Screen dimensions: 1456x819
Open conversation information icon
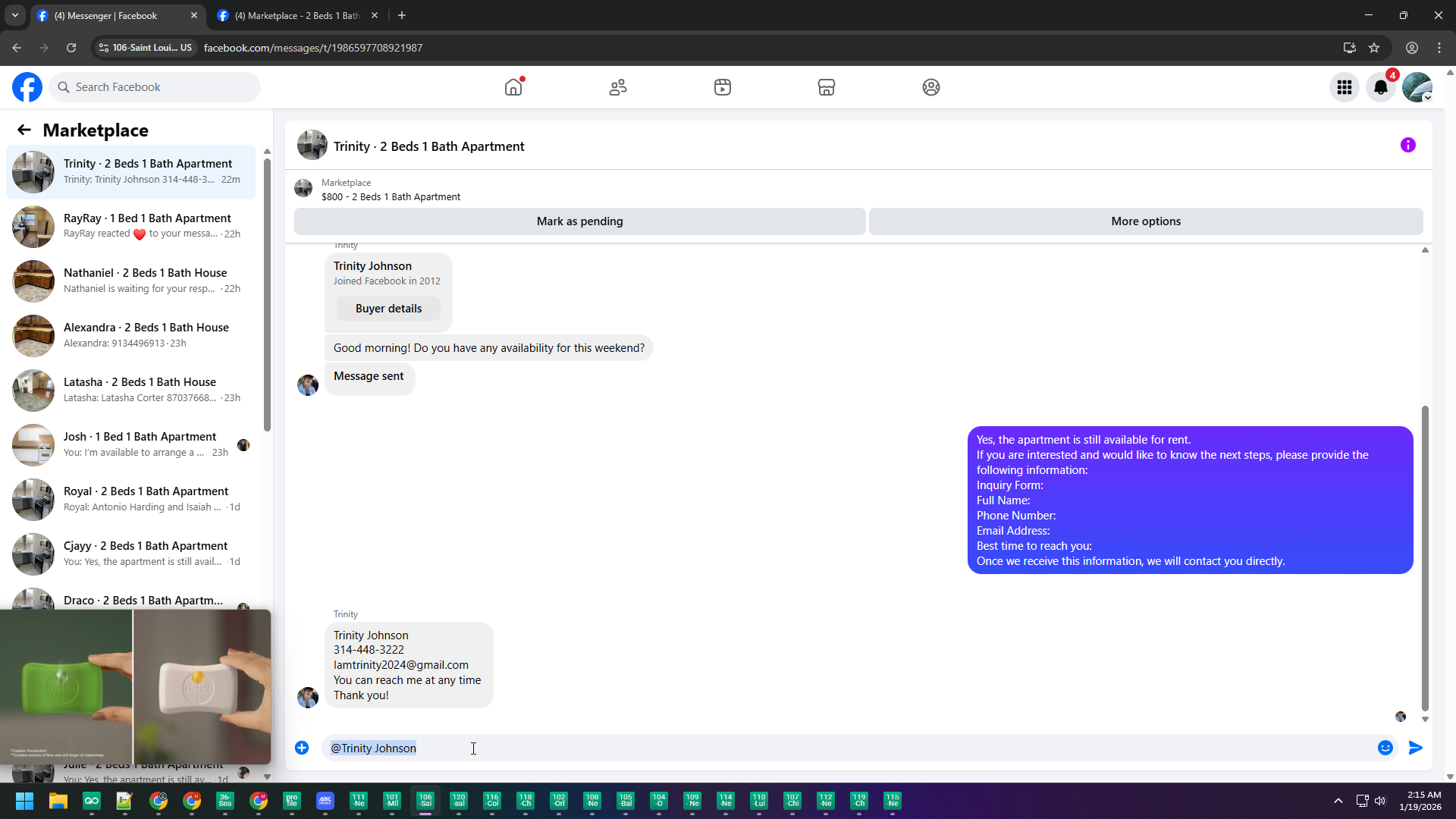(1408, 145)
